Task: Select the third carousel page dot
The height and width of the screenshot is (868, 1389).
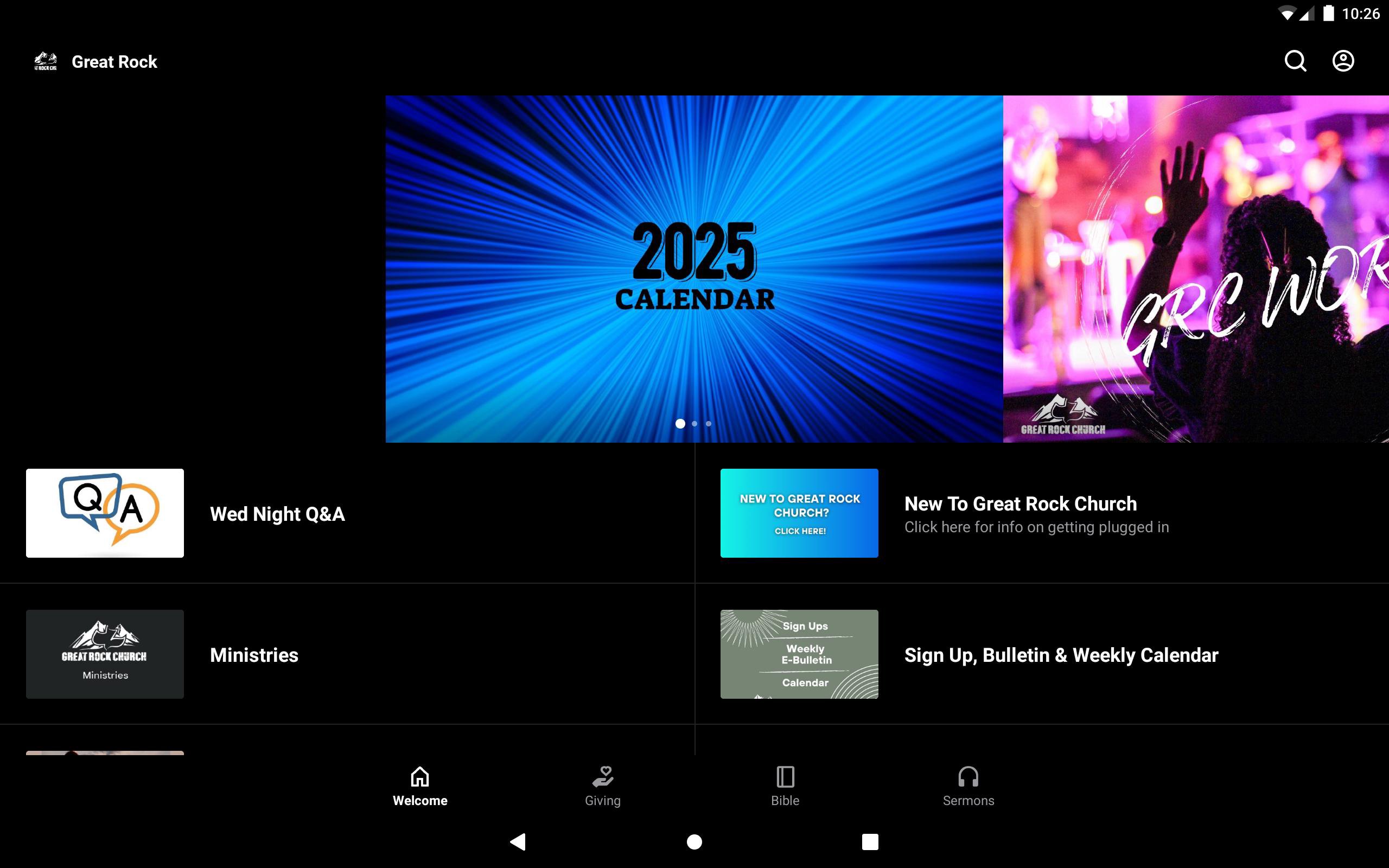Action: (708, 424)
